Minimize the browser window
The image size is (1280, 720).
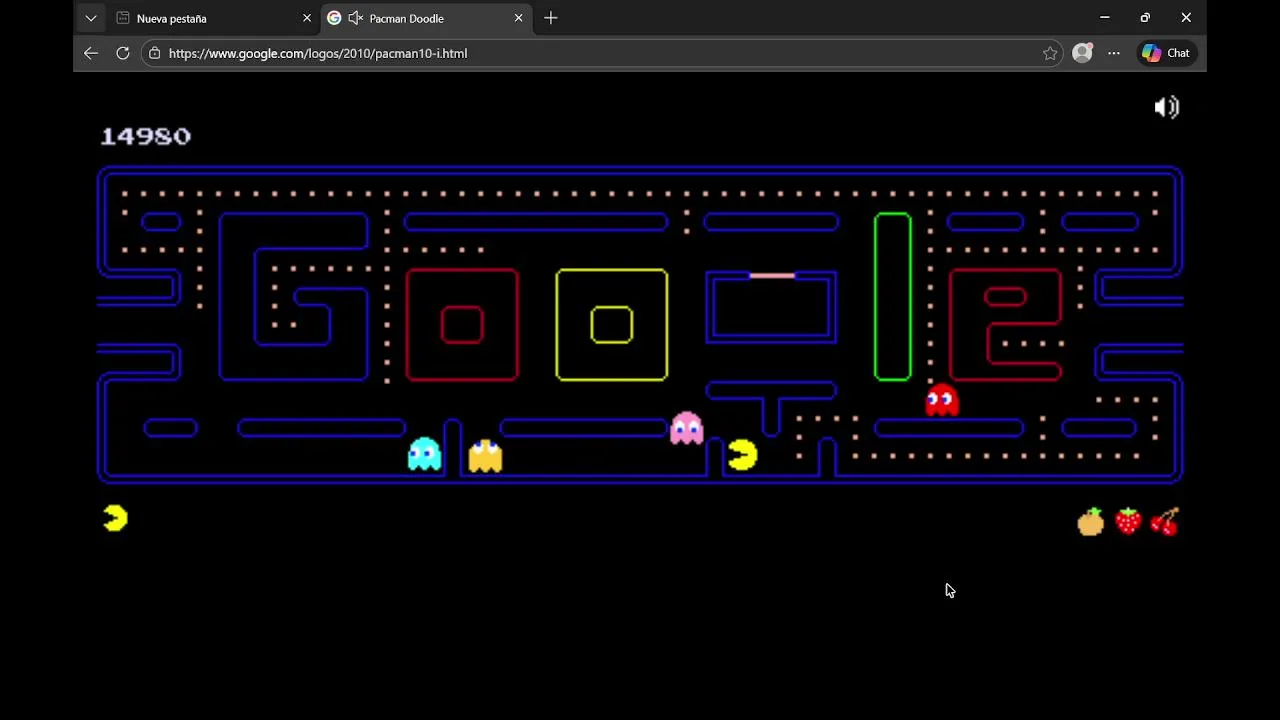pyautogui.click(x=1105, y=18)
